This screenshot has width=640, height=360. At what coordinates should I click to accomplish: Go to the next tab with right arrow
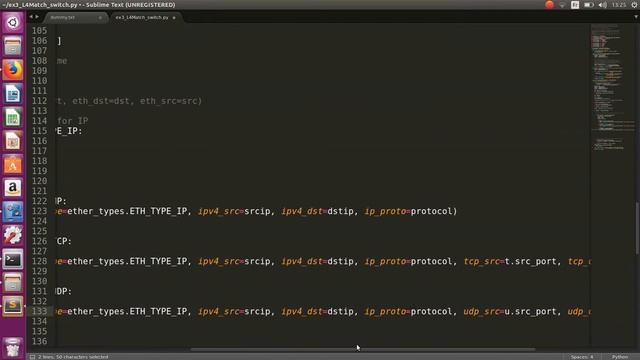point(37,17)
